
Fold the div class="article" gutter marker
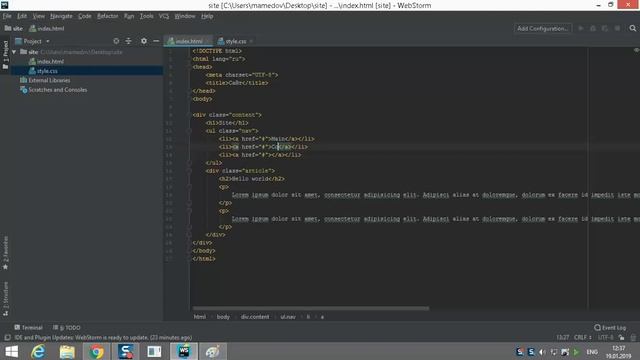tap(189, 171)
